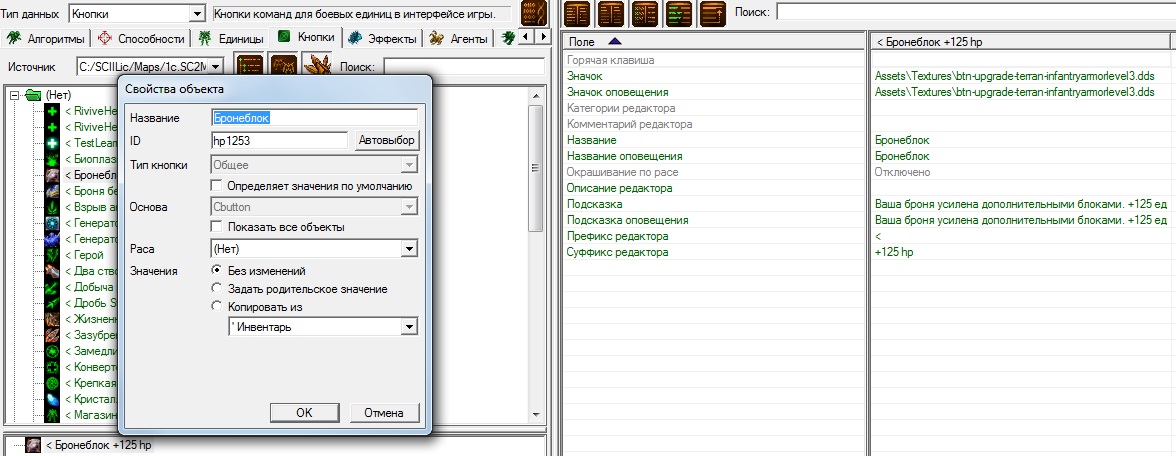Switch to the Единицы tab
The image size is (1176, 456).
click(x=230, y=38)
